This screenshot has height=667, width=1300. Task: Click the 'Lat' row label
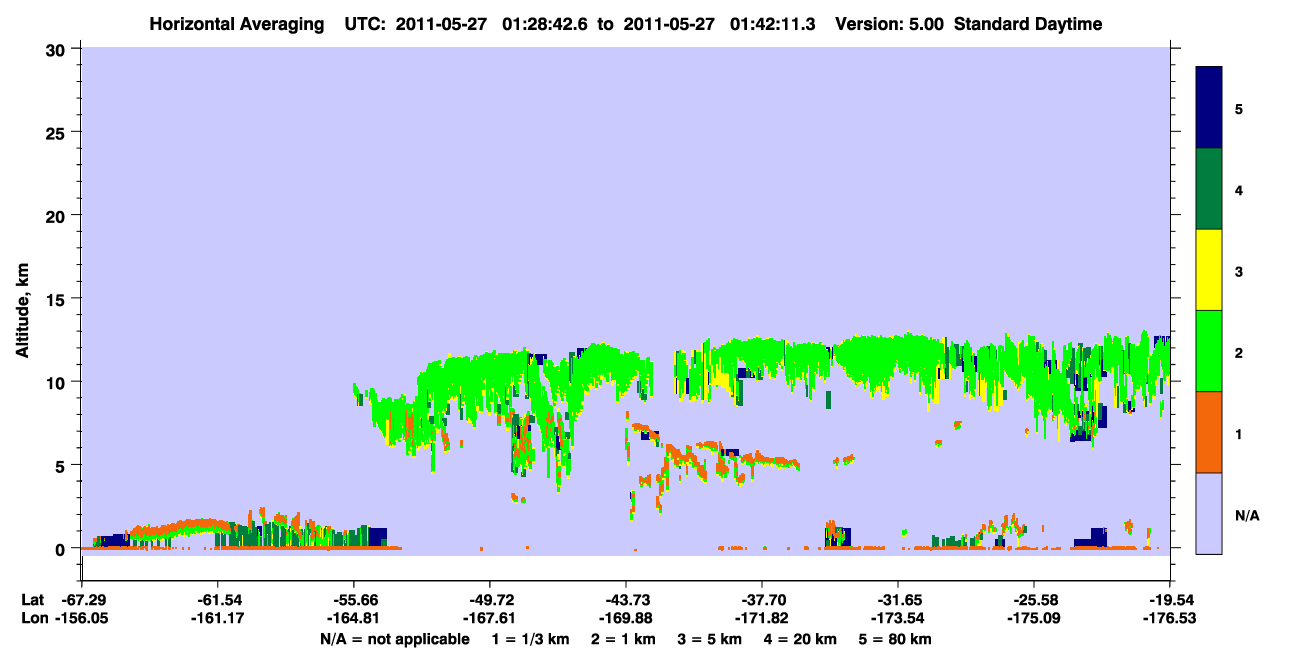[33, 600]
